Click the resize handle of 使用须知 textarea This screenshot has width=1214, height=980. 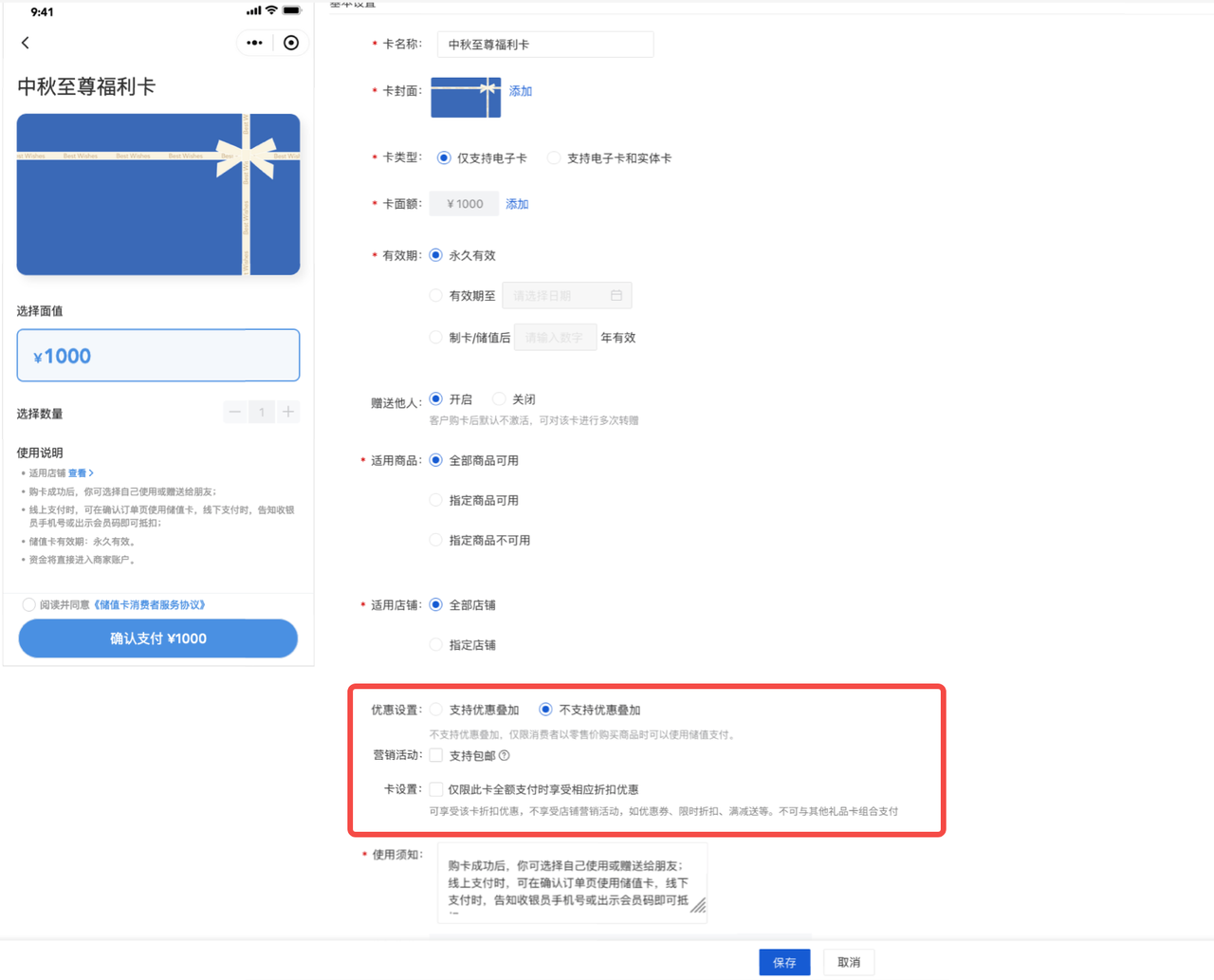click(x=699, y=906)
